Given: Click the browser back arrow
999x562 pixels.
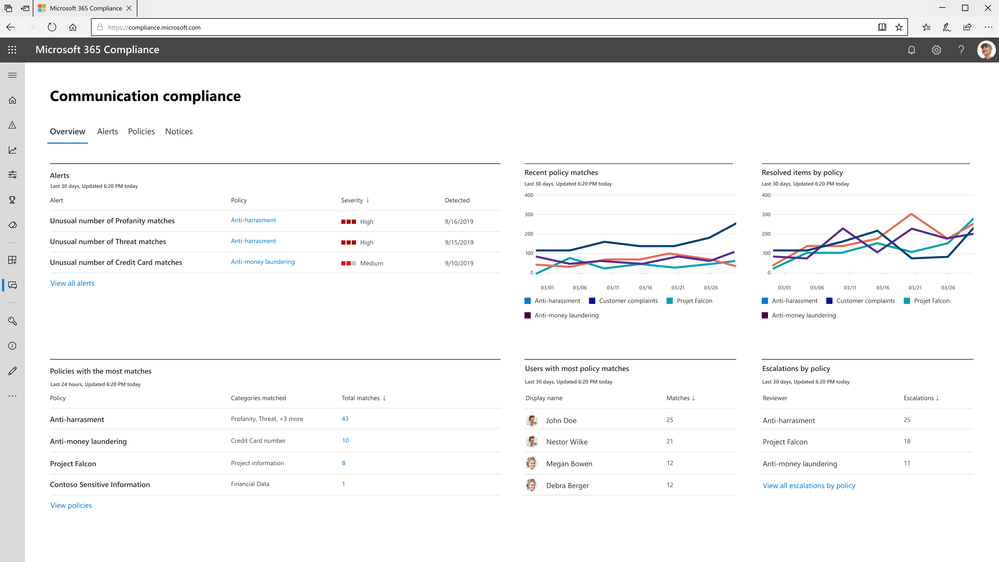Looking at the screenshot, I should (11, 27).
